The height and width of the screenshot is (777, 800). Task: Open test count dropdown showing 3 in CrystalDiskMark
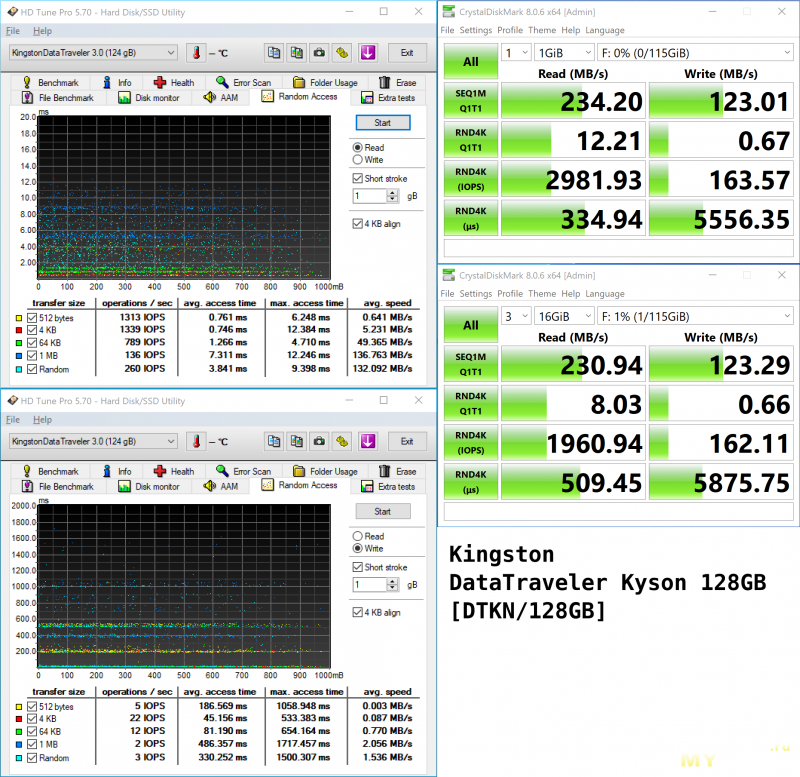pyautogui.click(x=516, y=316)
